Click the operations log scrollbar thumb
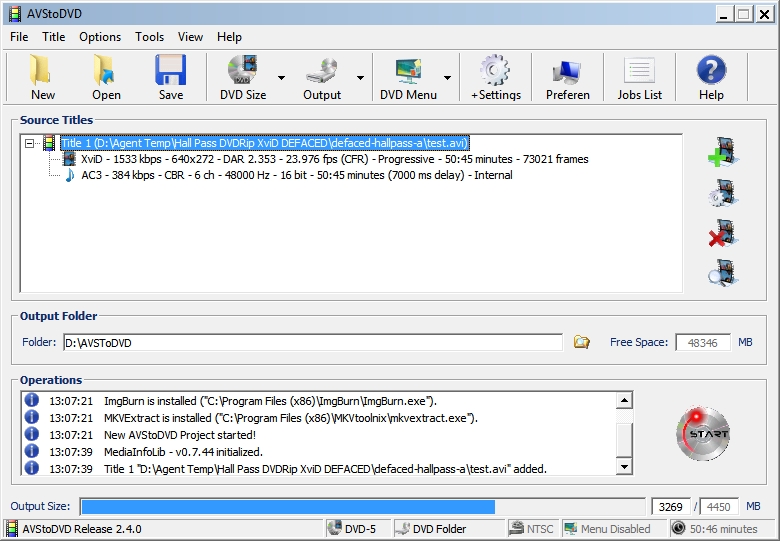This screenshot has width=780, height=541. point(624,440)
